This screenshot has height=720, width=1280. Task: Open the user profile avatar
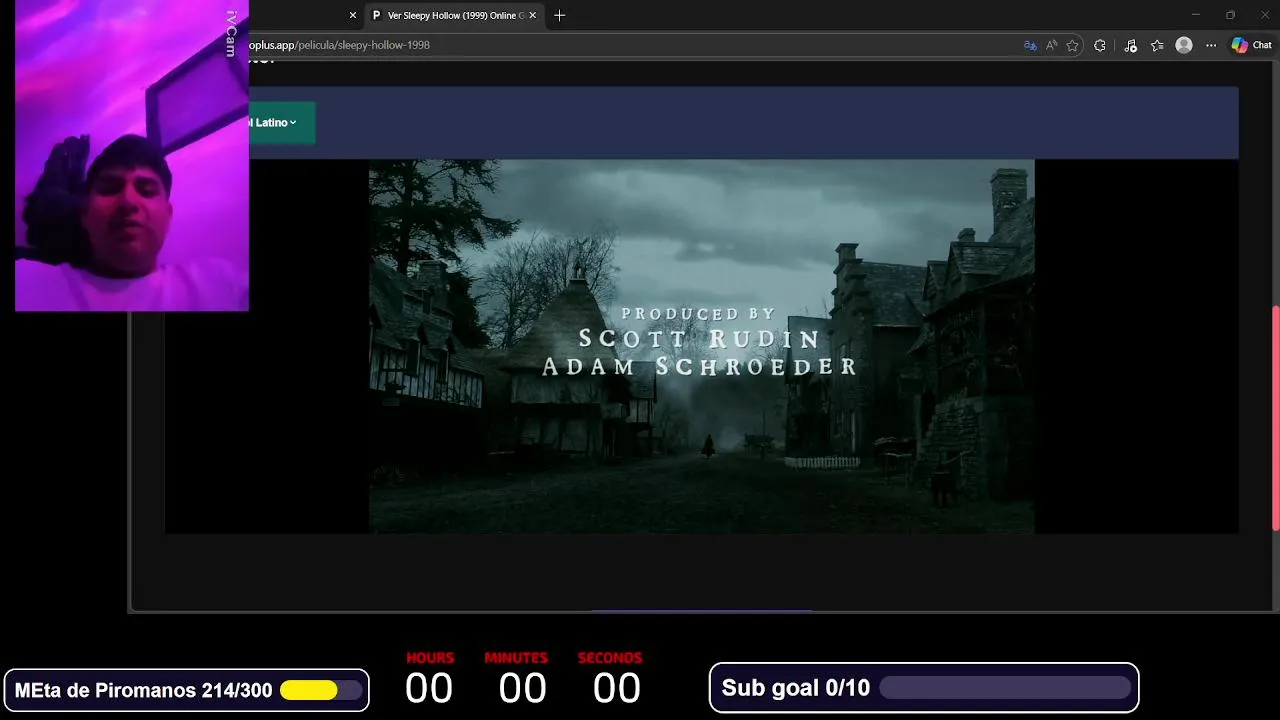1184,45
